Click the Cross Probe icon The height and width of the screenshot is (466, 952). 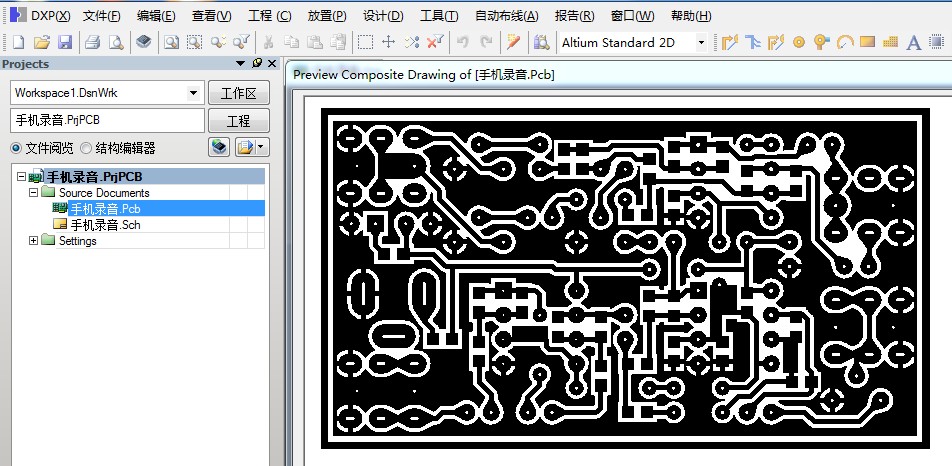(x=514, y=42)
